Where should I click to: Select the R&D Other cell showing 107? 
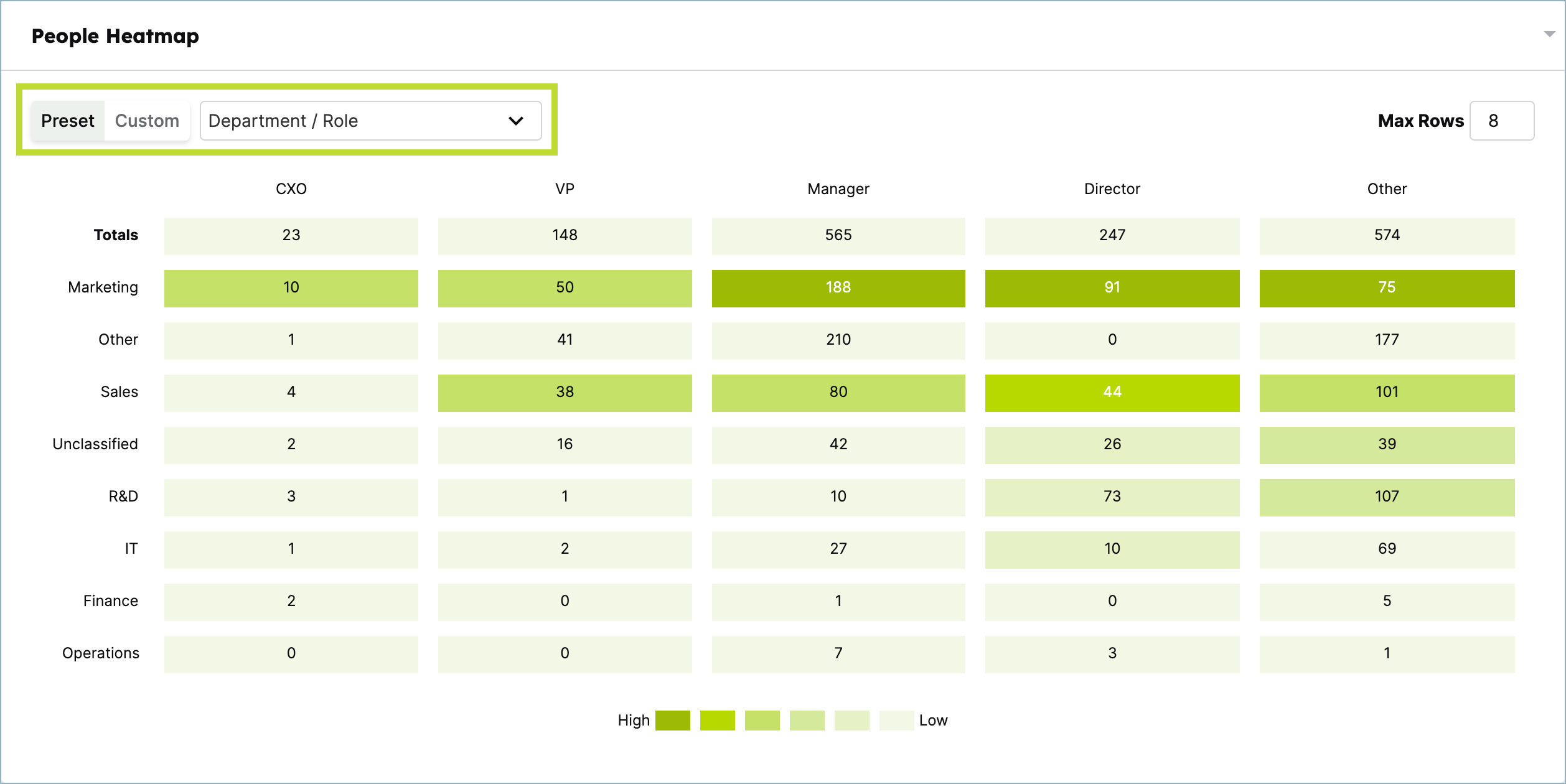(x=1386, y=497)
